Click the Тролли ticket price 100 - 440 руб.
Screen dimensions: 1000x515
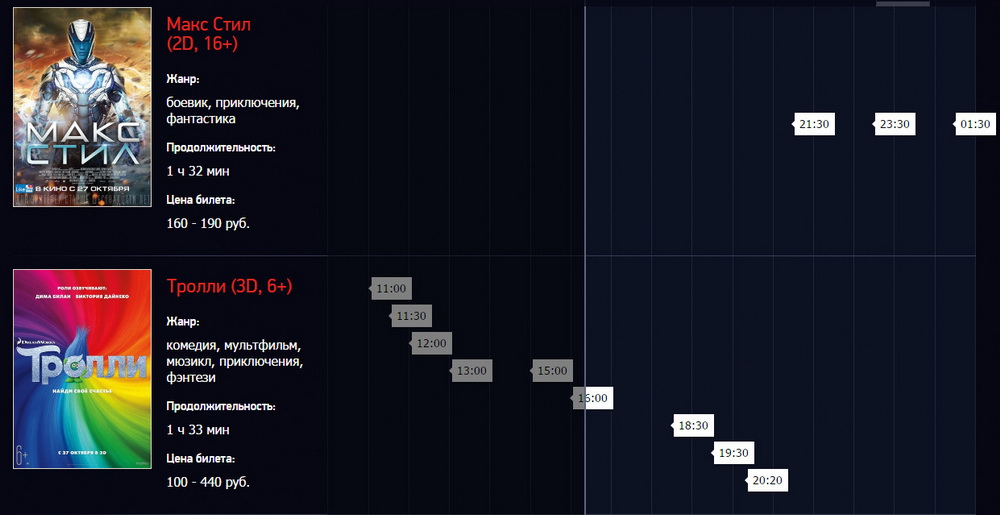tap(208, 482)
